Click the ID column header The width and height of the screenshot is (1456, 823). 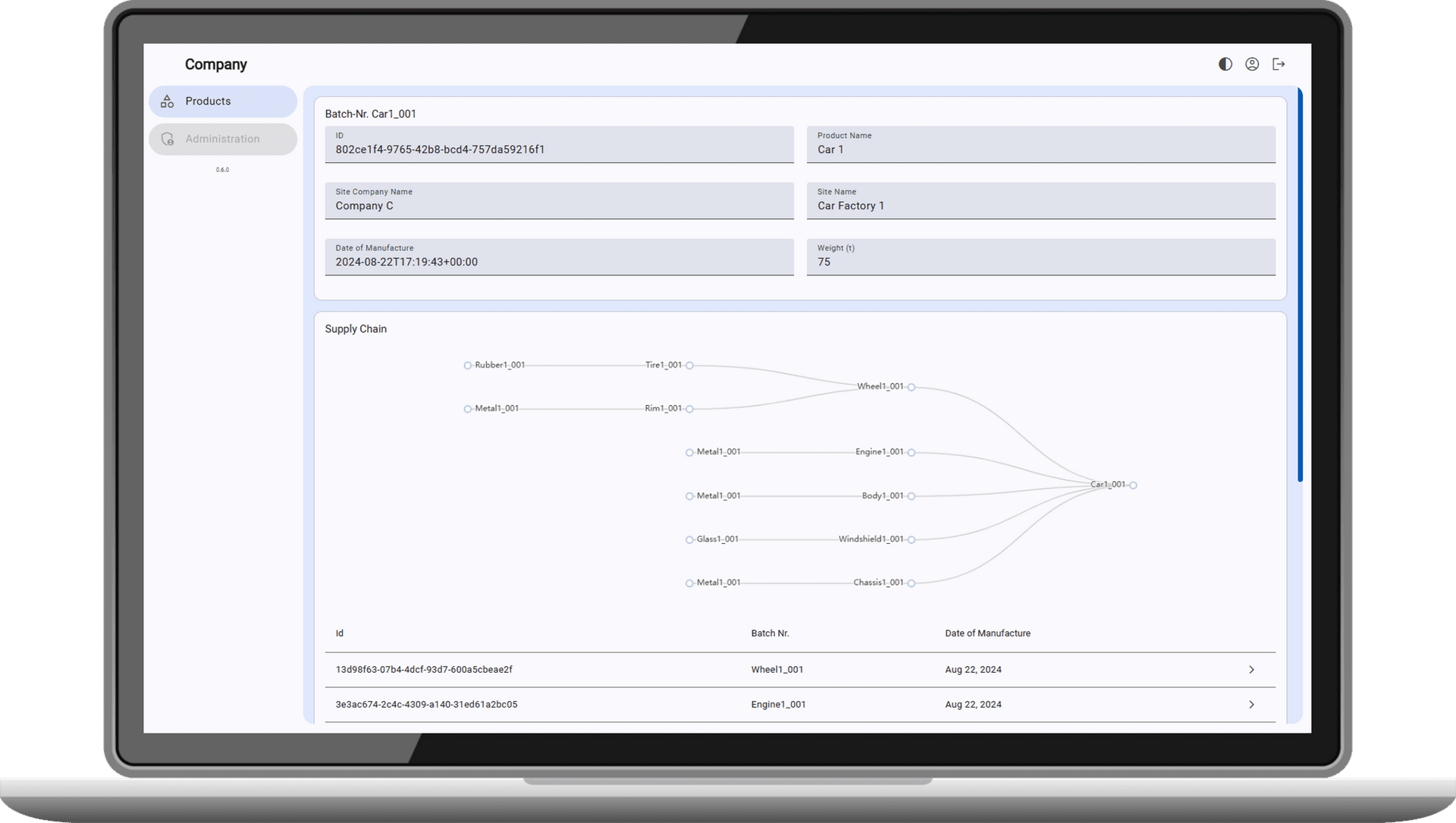[339, 633]
